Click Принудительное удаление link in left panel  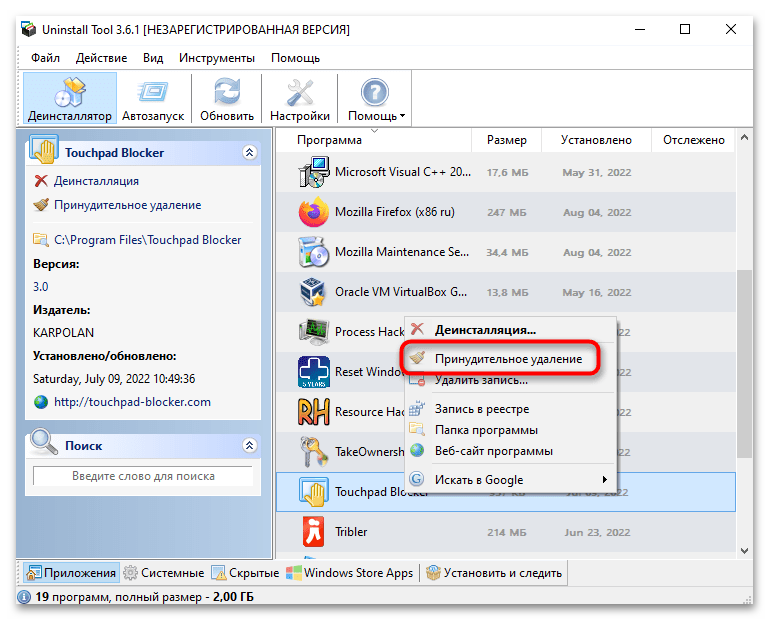tap(128, 205)
